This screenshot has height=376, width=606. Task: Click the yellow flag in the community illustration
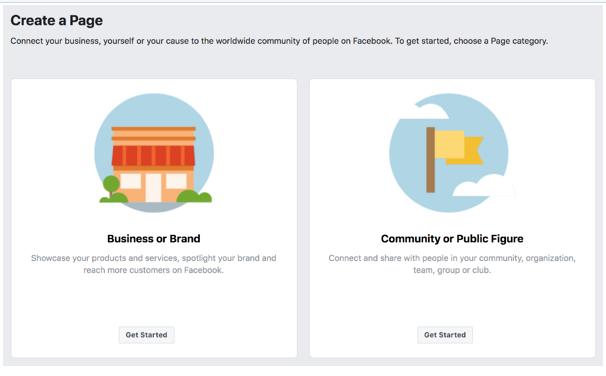tap(460, 147)
